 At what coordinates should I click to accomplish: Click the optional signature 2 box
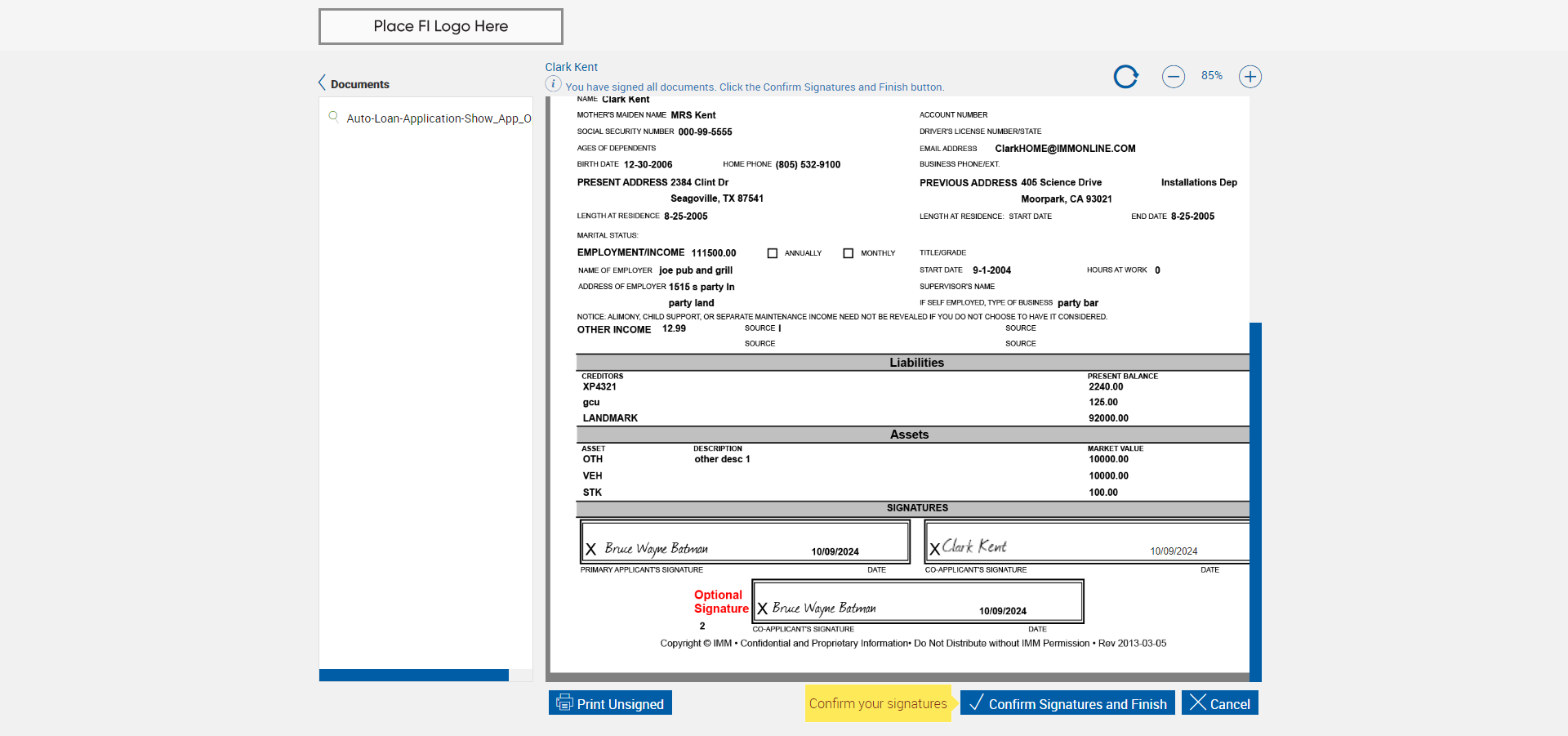tap(918, 602)
